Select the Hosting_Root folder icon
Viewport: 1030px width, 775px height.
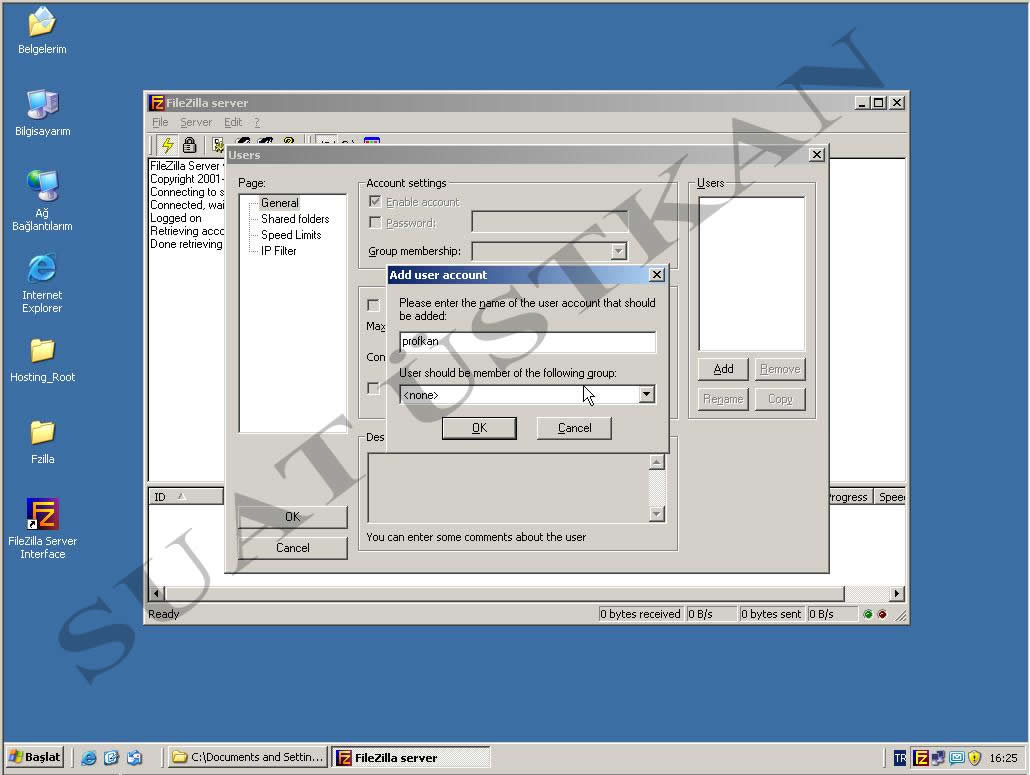click(x=42, y=360)
